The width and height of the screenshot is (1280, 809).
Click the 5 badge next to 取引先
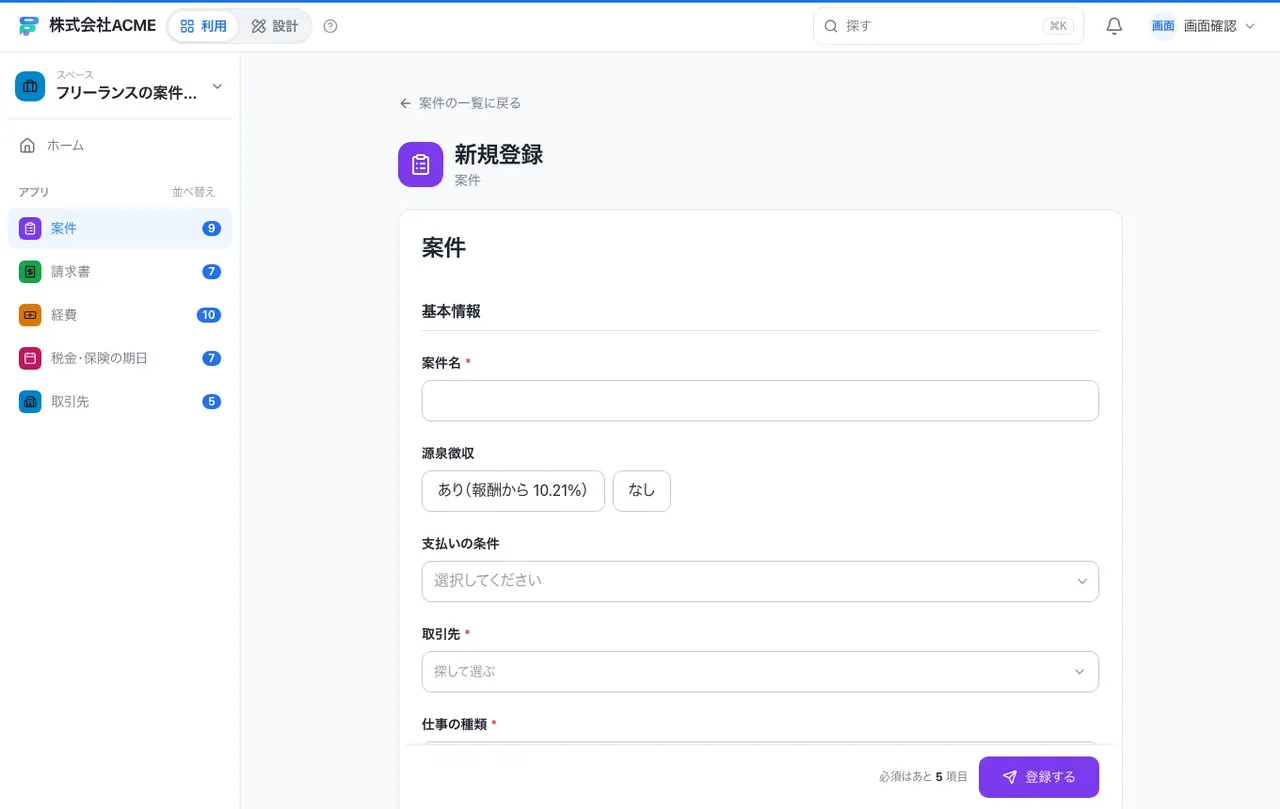pos(211,401)
